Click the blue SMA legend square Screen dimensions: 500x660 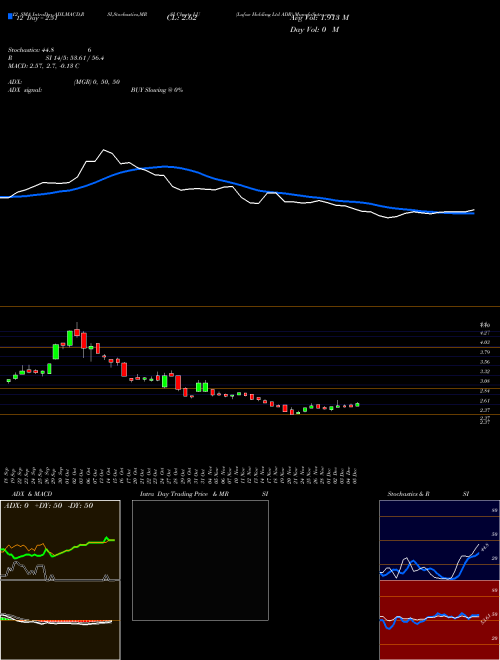10,17
